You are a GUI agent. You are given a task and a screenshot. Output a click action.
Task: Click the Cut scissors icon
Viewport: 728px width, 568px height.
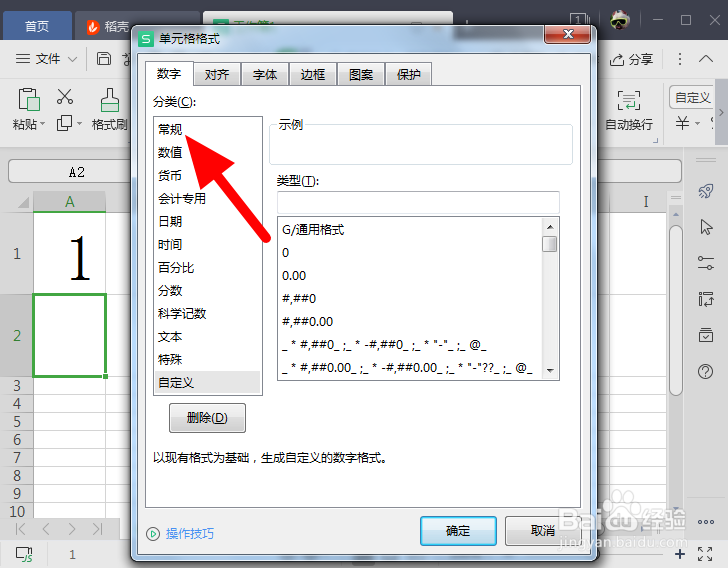tap(65, 96)
